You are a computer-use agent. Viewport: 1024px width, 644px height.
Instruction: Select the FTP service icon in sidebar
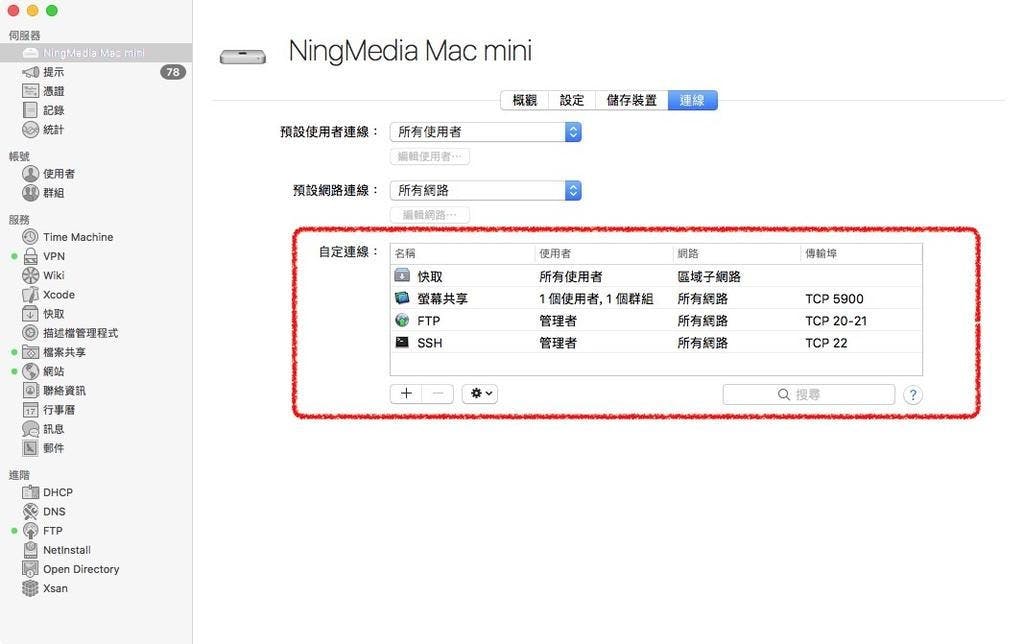[x=31, y=530]
